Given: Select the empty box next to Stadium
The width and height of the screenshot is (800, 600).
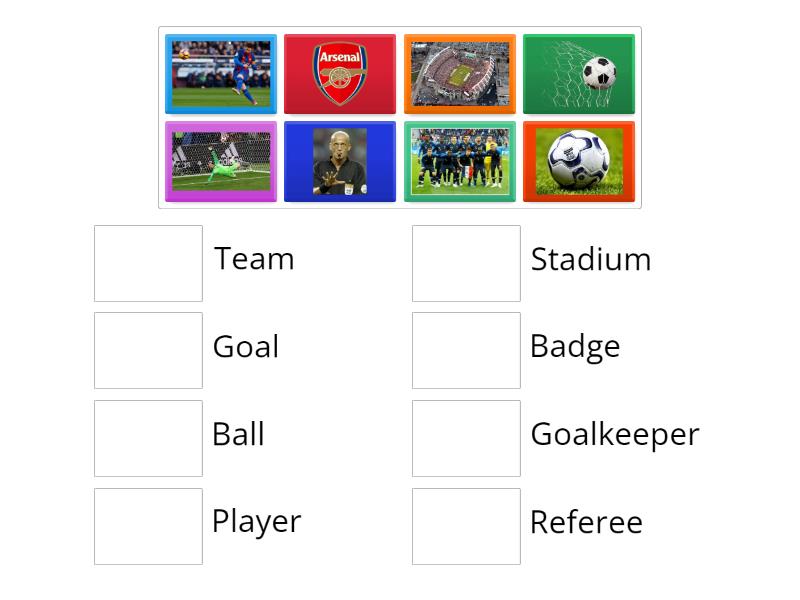Looking at the screenshot, I should (x=466, y=261).
